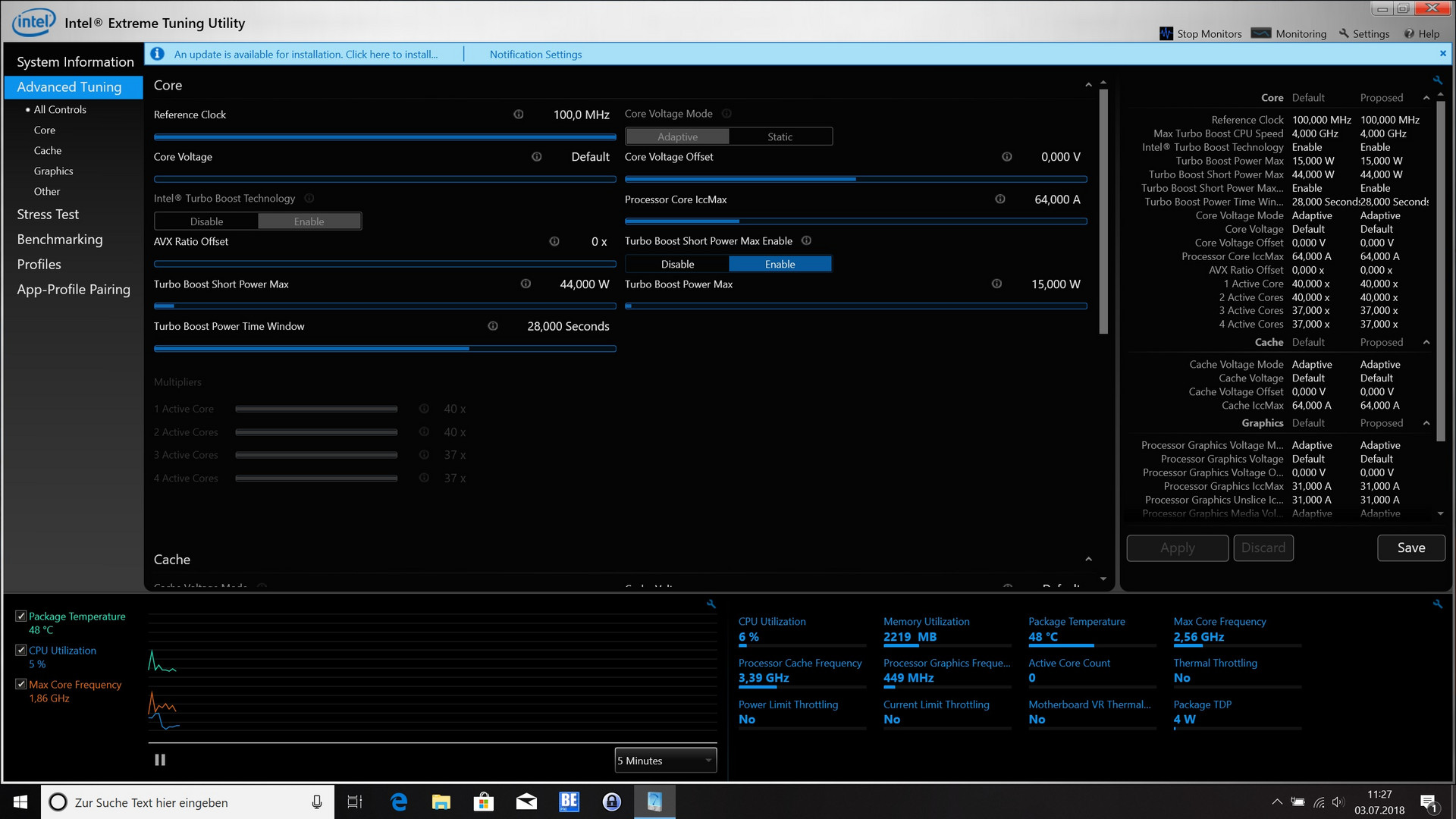
Task: Open Settings wrench icon in header
Action: click(1344, 33)
